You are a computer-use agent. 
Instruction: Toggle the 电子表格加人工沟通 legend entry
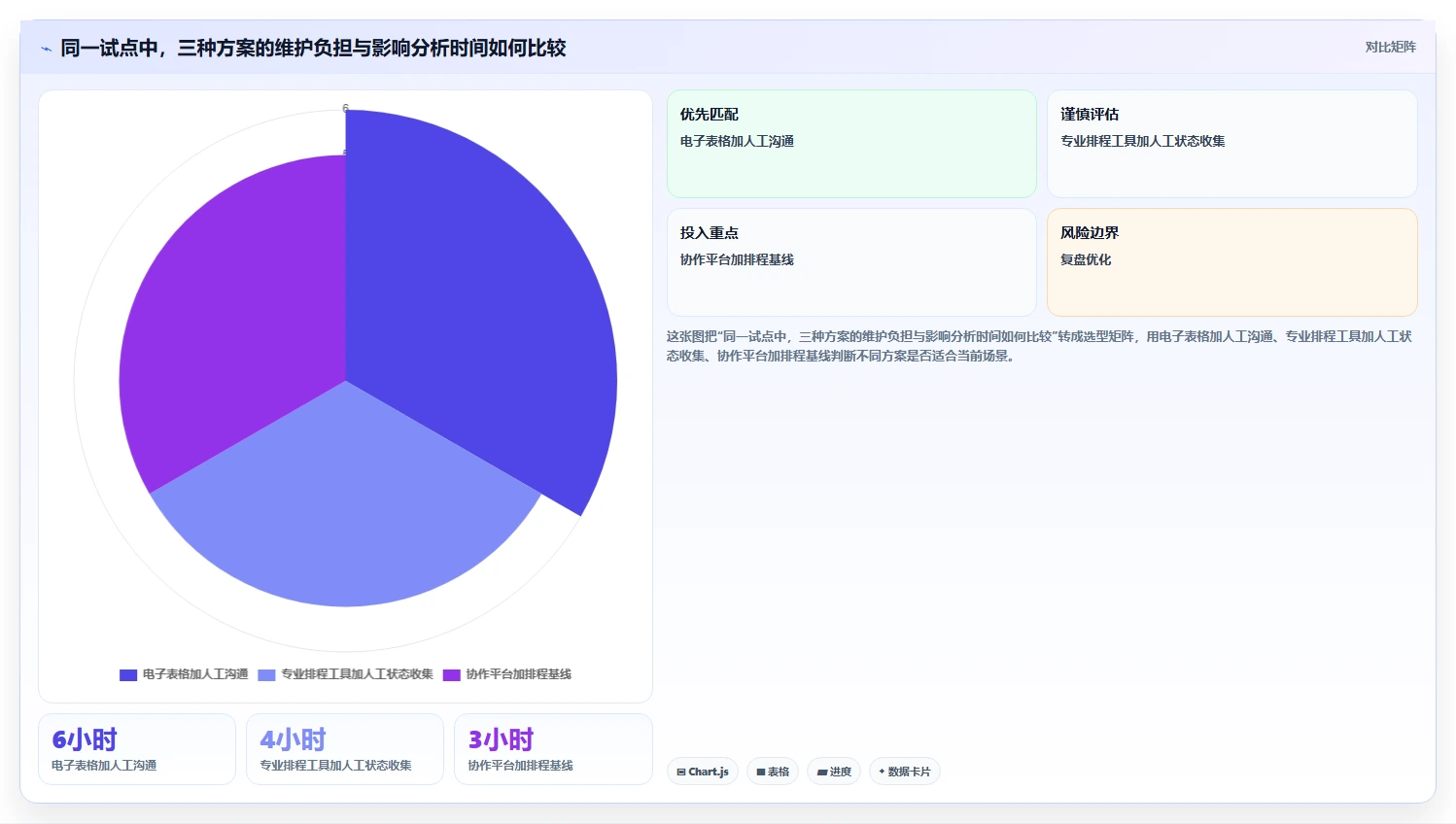click(184, 674)
